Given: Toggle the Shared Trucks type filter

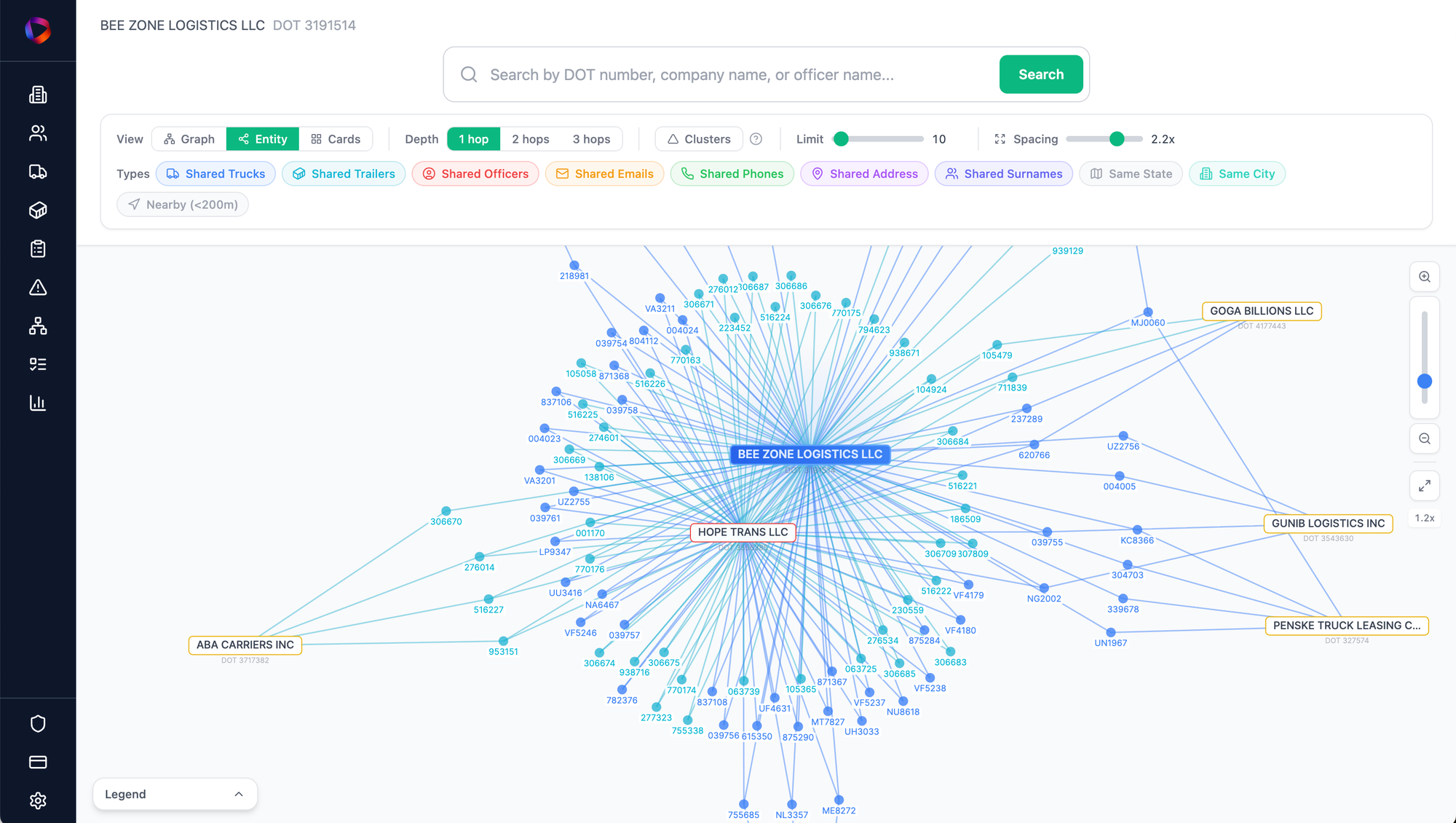Looking at the screenshot, I should tap(215, 174).
